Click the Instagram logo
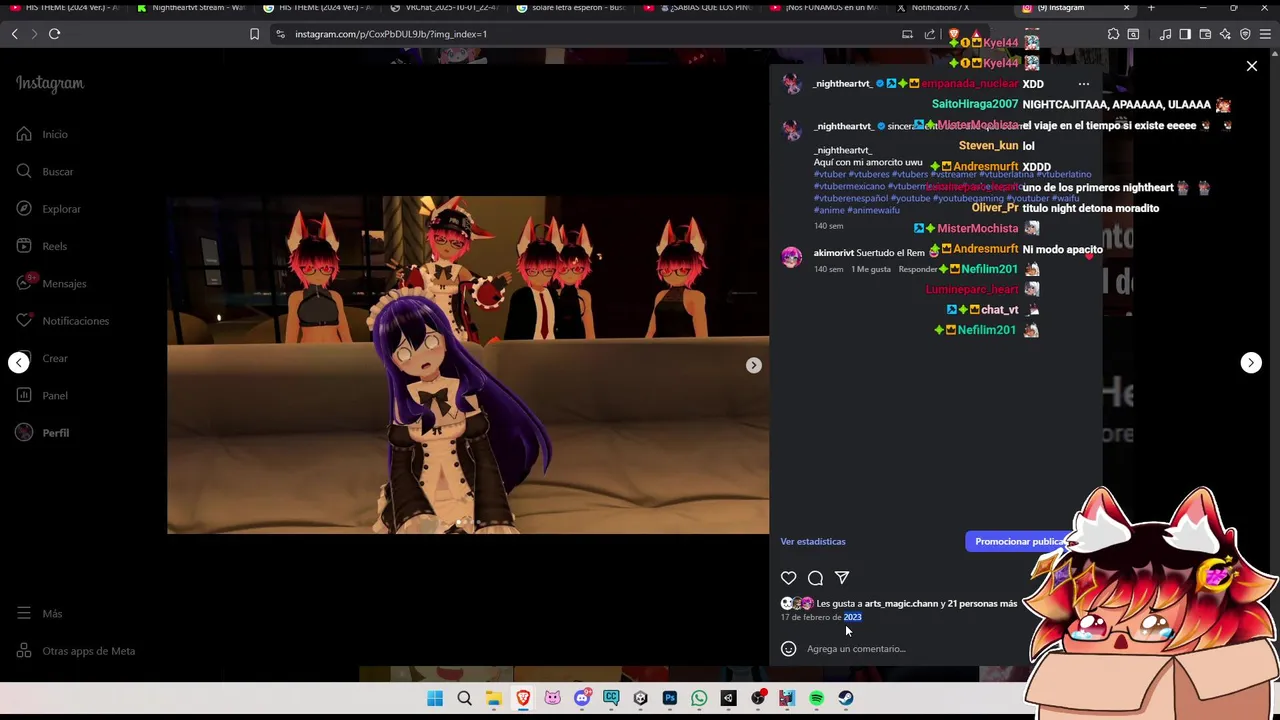 coord(50,84)
